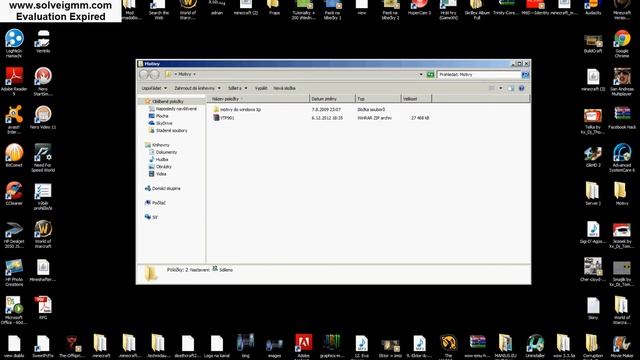
Task: Sort by the Typ column header
Action: [378, 99]
